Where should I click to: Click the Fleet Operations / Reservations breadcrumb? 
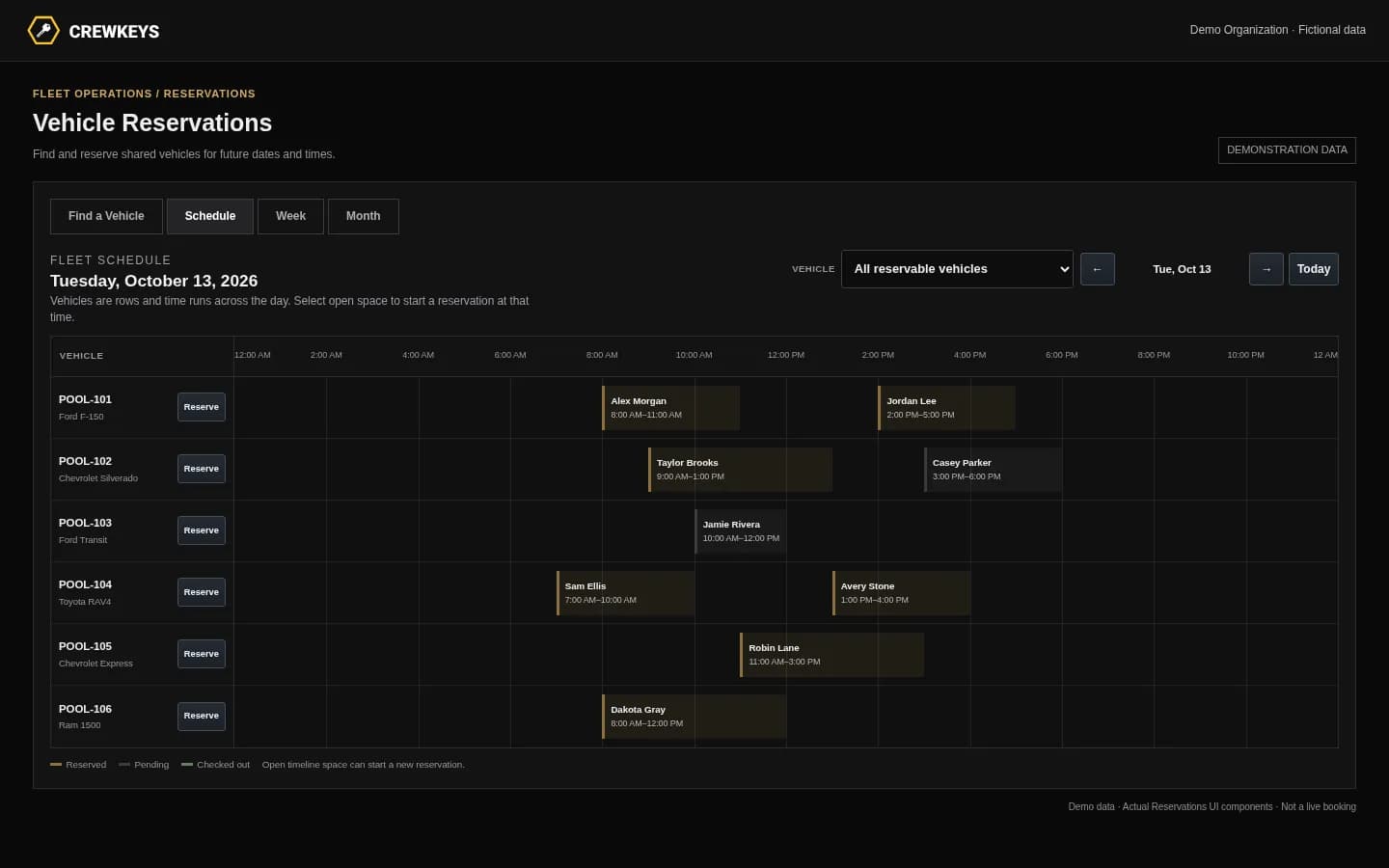pyautogui.click(x=144, y=94)
